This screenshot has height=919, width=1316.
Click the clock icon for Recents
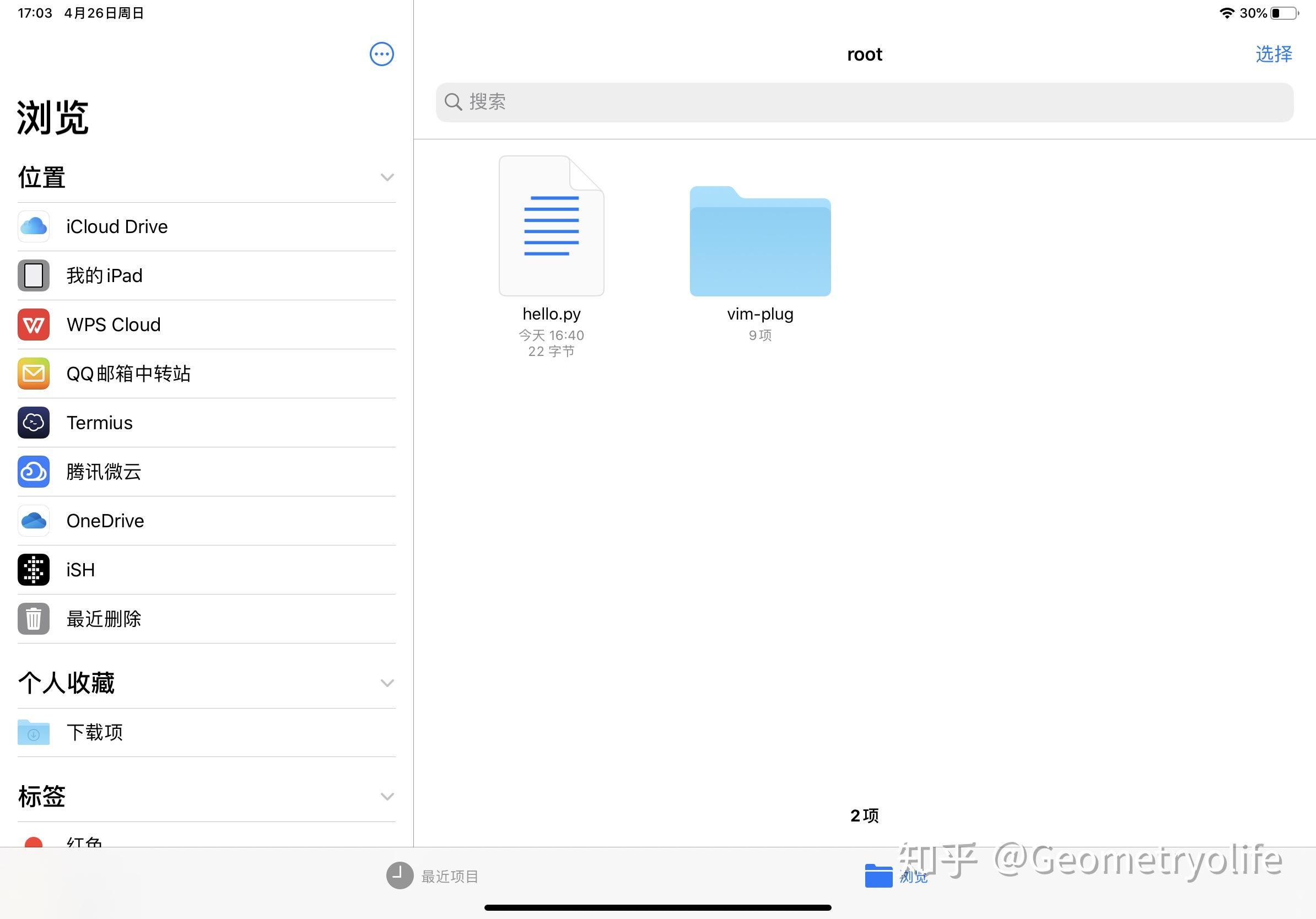pos(400,875)
